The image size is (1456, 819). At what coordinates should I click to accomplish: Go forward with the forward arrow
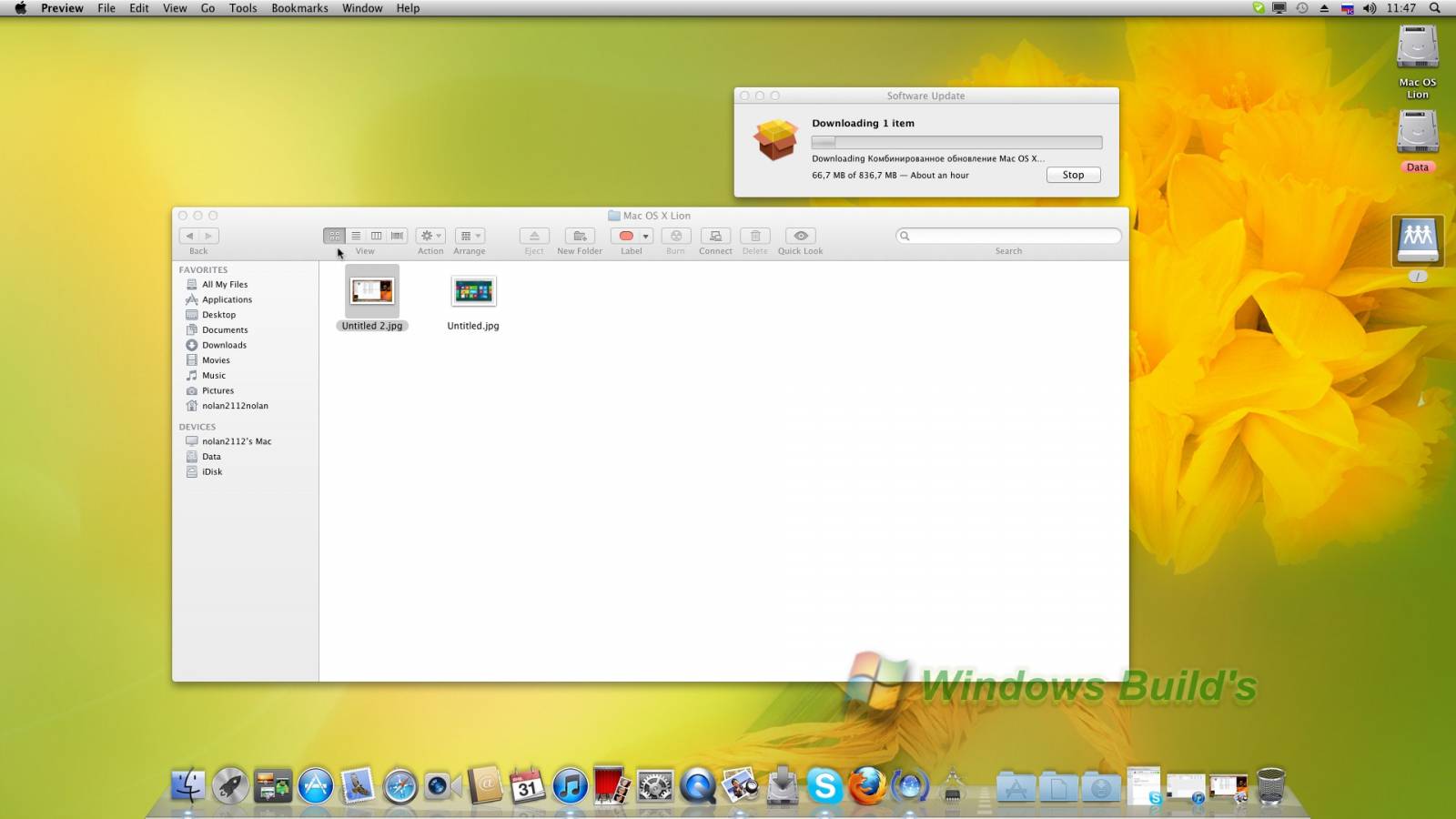(208, 236)
